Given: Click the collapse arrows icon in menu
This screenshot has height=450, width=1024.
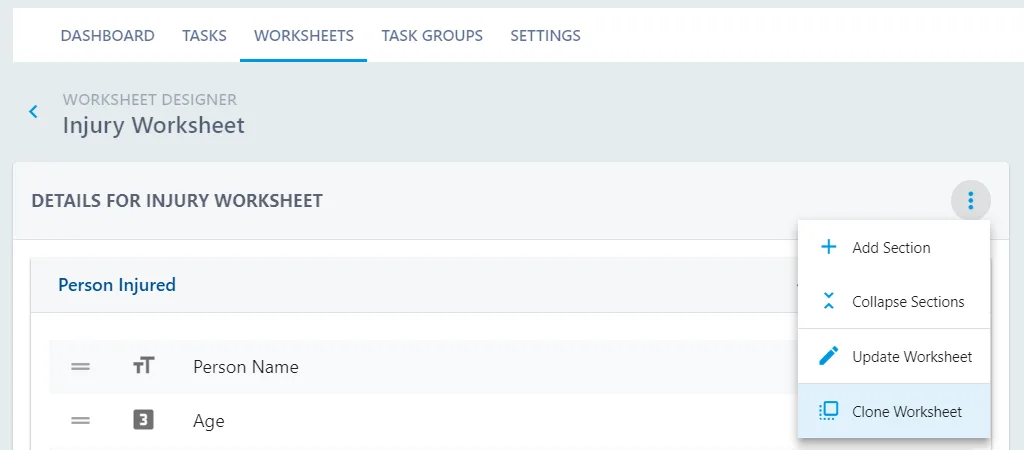Looking at the screenshot, I should (x=828, y=301).
